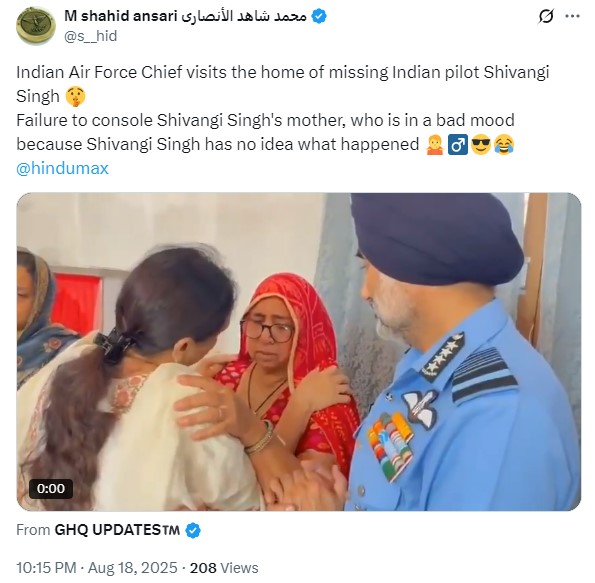Click the person frowning emoji after 'happened'
This screenshot has width=595, height=583.
click(x=435, y=145)
